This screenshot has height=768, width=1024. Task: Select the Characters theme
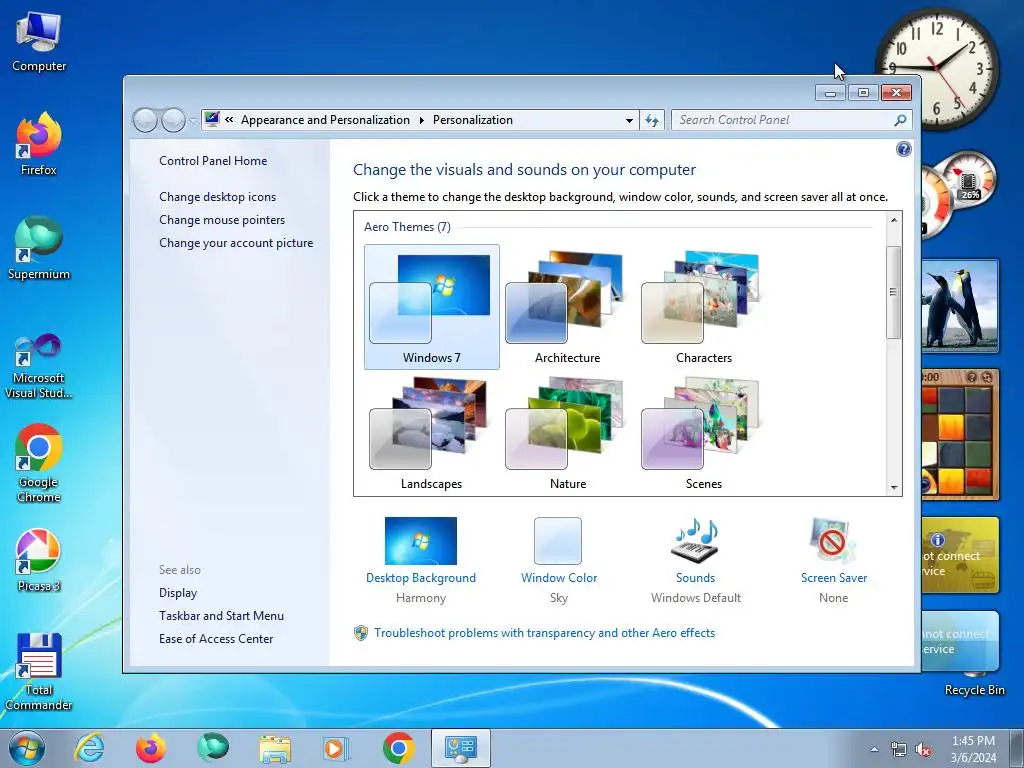tap(704, 307)
